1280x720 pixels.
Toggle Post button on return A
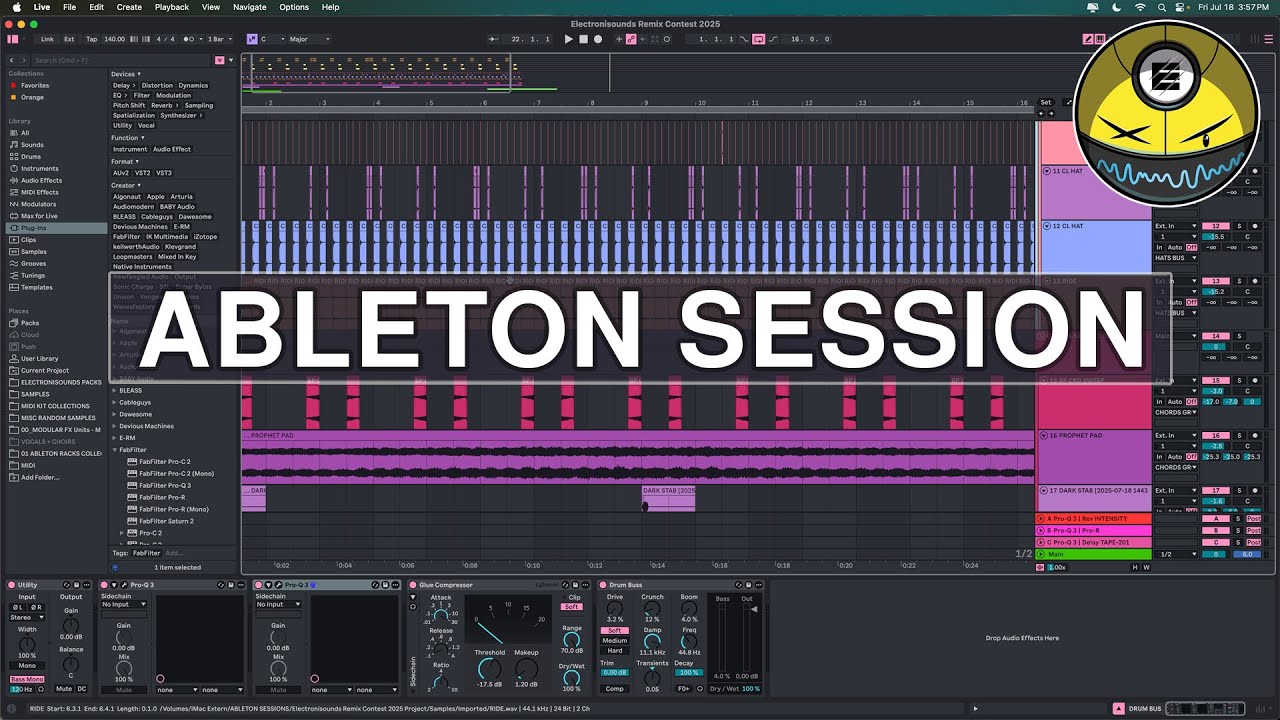tap(1254, 519)
